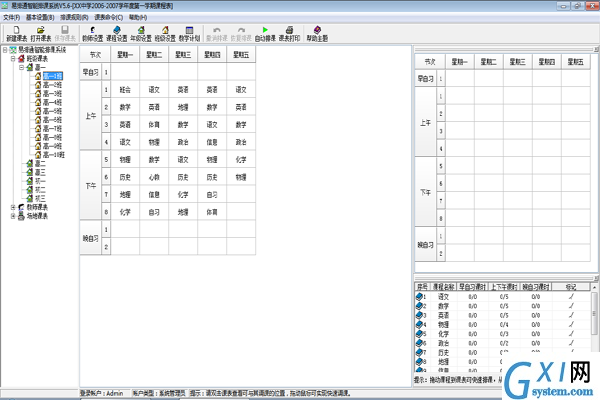Open the 课表命令(C) menu
Viewport: 600px width, 400px height.
coord(109,17)
